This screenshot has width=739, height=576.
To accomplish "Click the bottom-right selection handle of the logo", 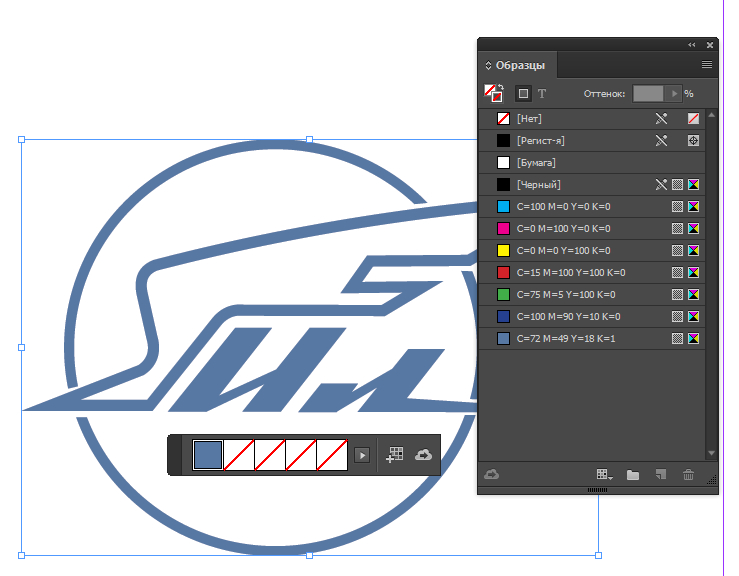I will click(x=599, y=556).
